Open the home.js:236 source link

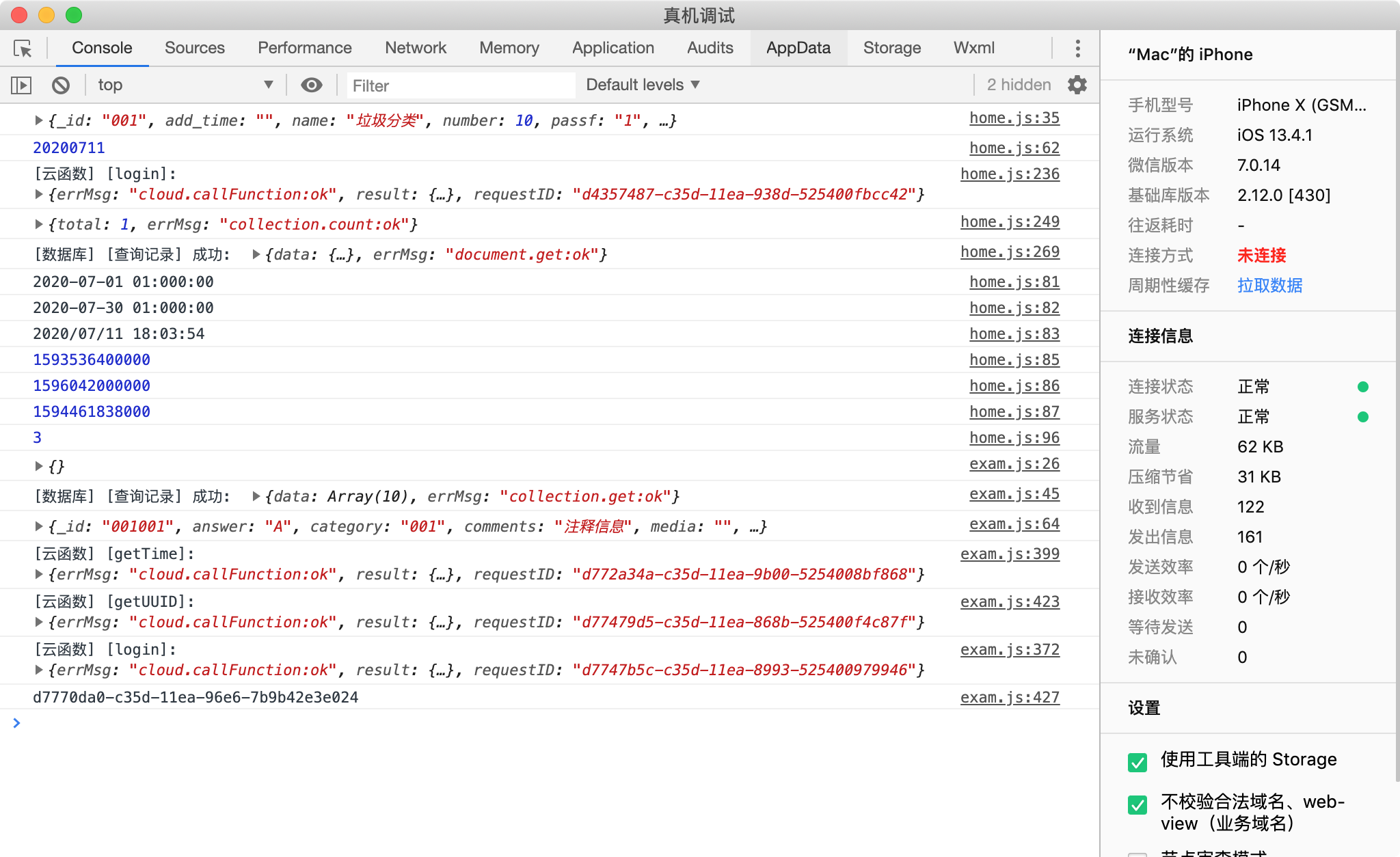coord(1009,174)
